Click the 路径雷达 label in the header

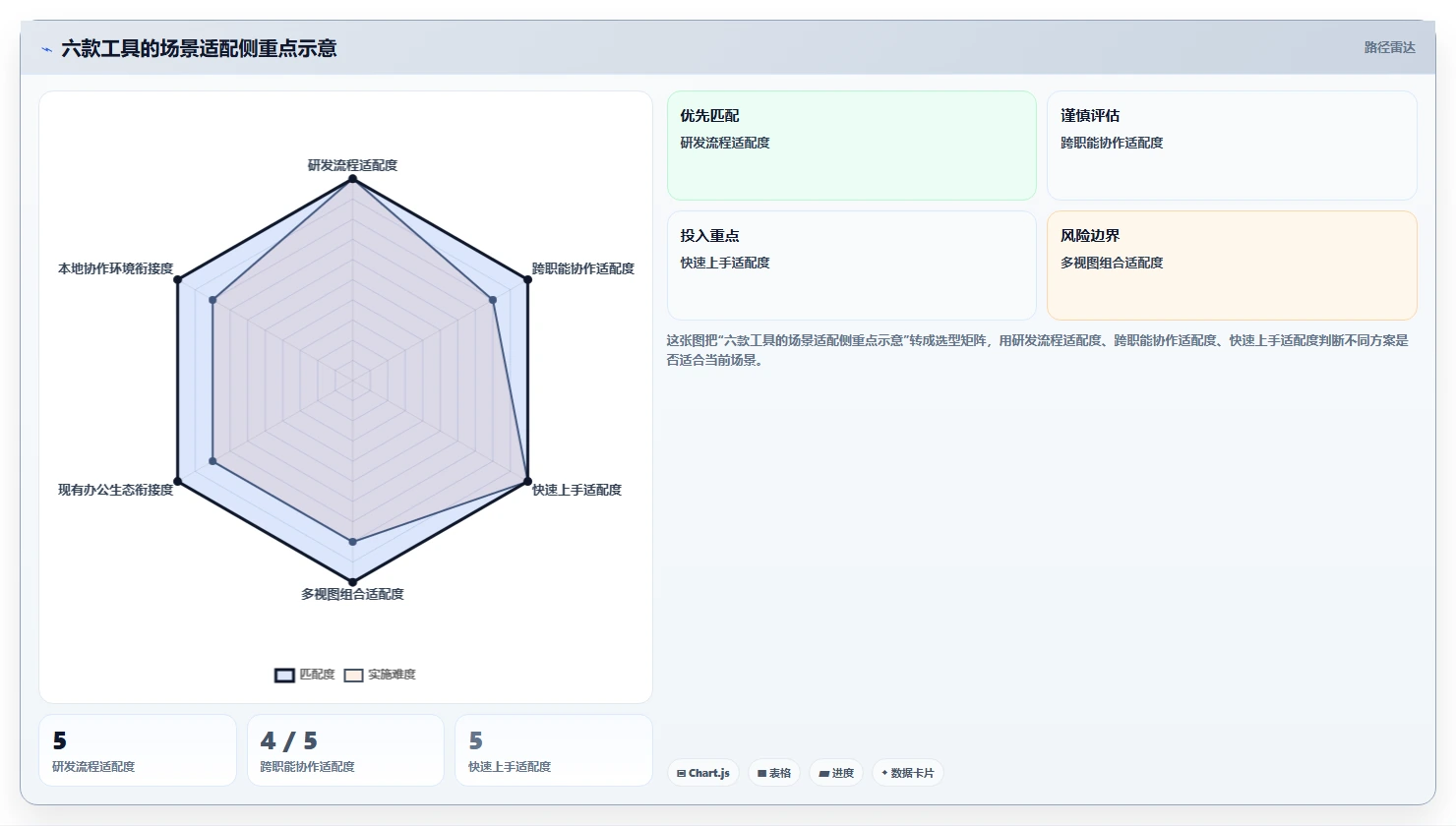coord(1389,47)
